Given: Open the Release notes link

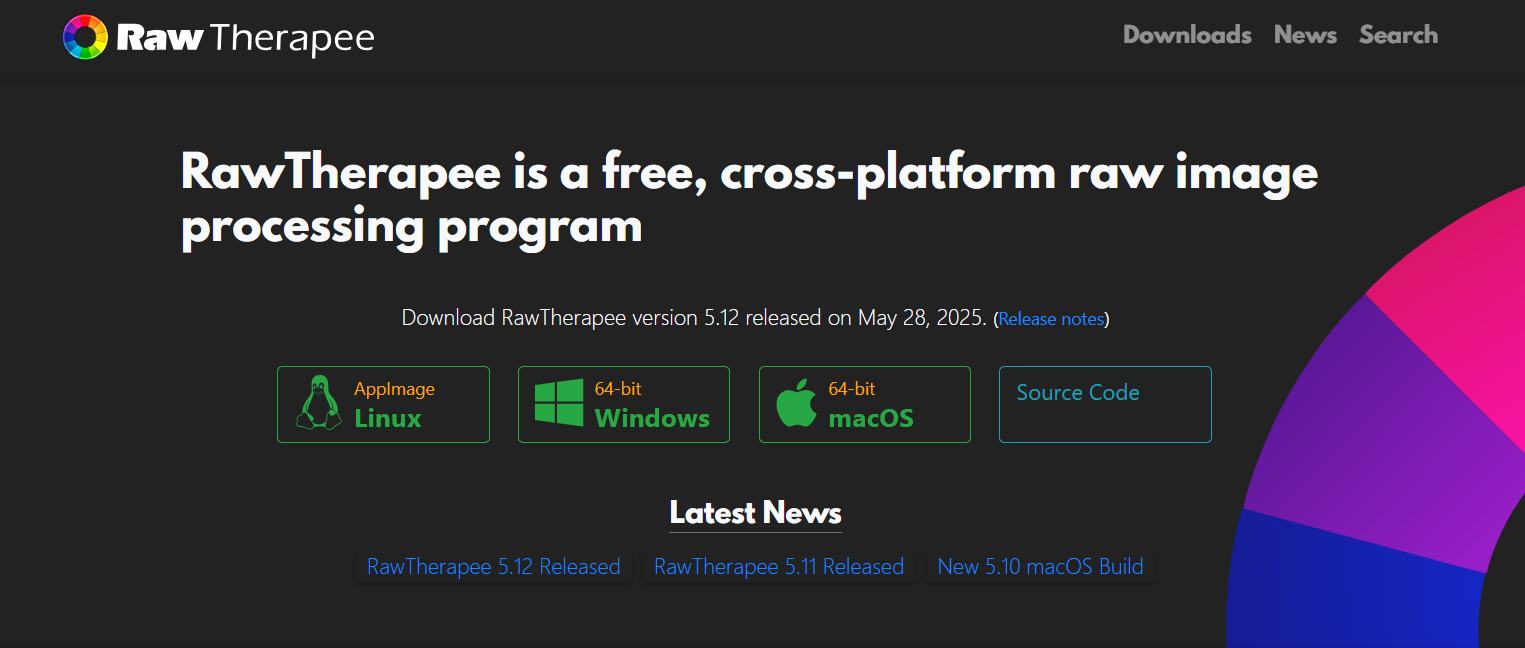Looking at the screenshot, I should (1051, 319).
